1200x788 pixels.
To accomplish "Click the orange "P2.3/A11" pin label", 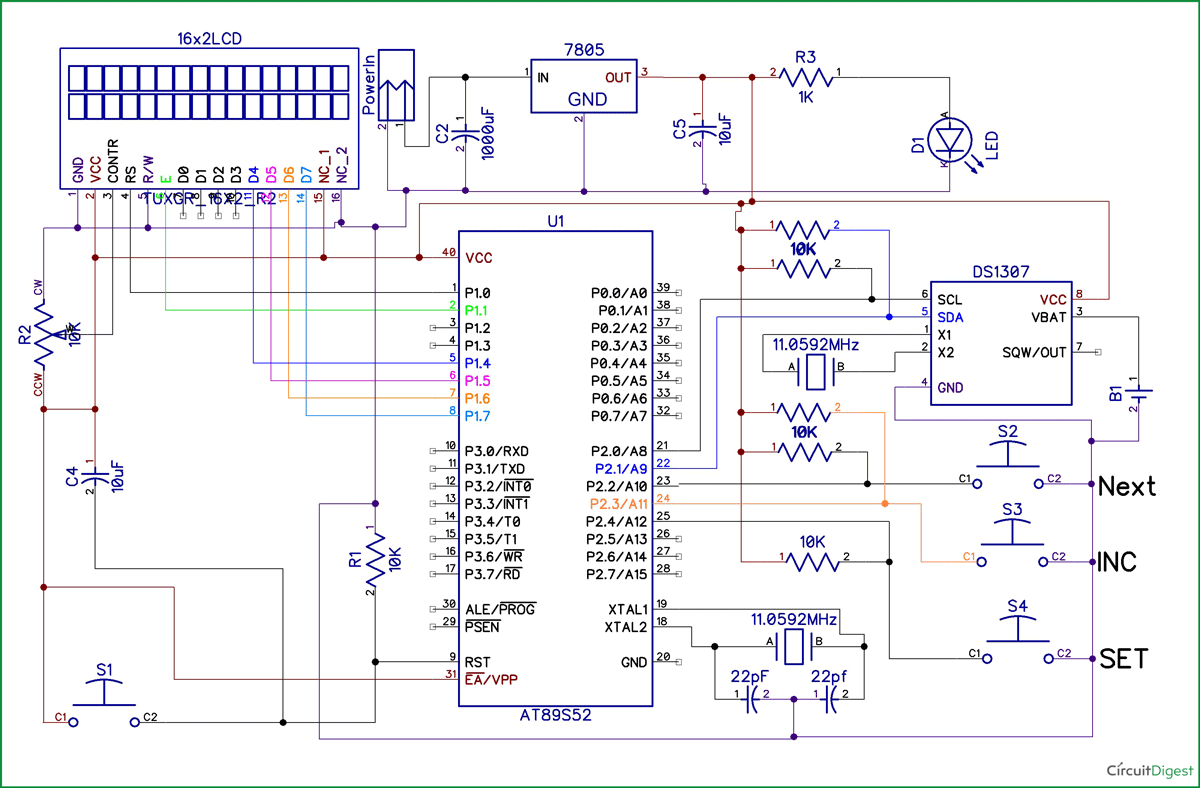I will pyautogui.click(x=619, y=503).
